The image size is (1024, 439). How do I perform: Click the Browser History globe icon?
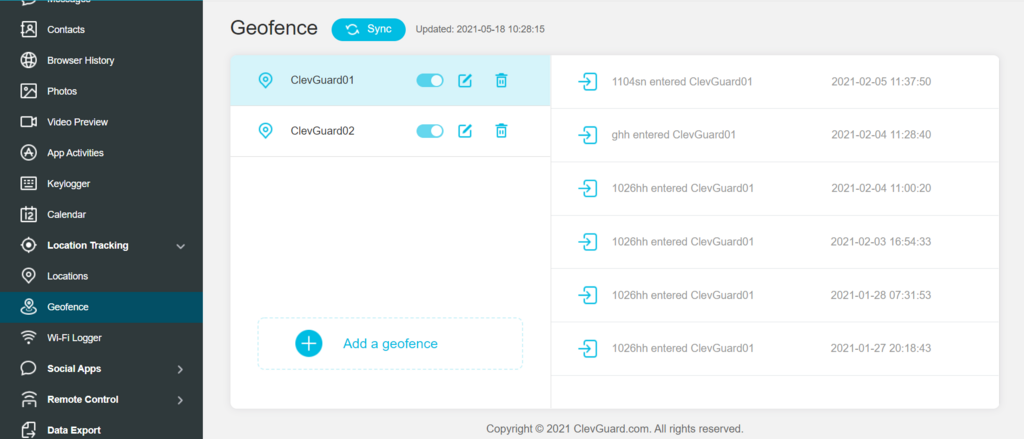click(29, 60)
